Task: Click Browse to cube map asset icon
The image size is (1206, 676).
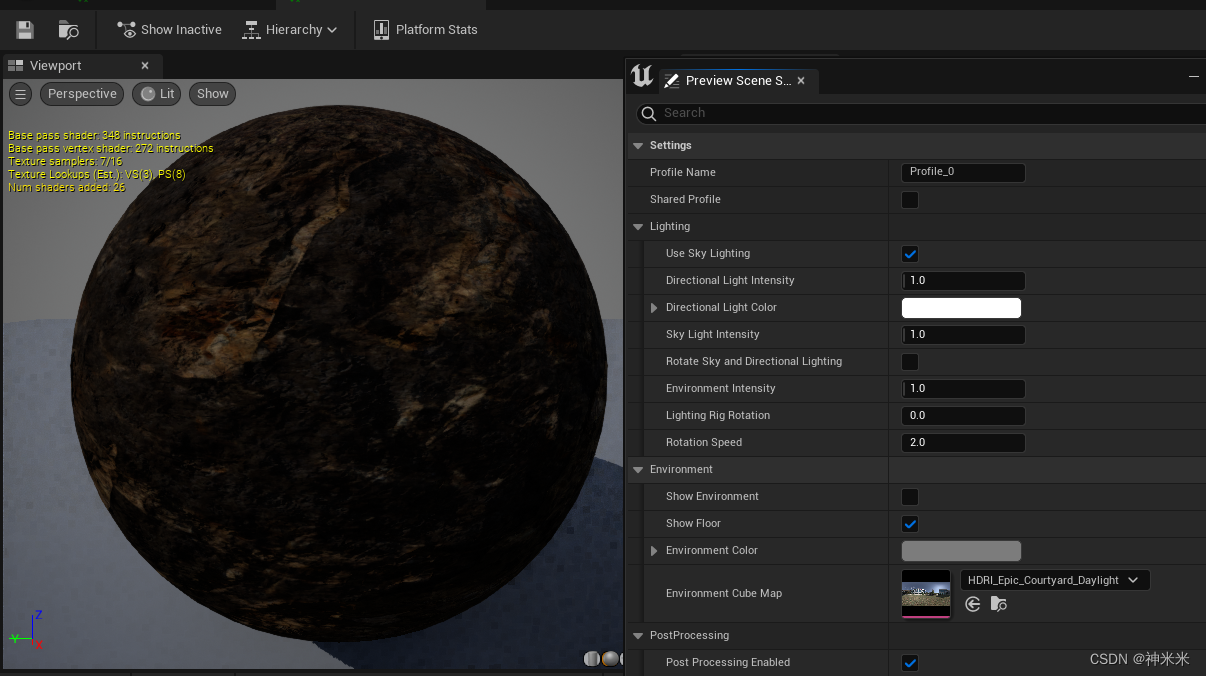Action: [x=998, y=604]
